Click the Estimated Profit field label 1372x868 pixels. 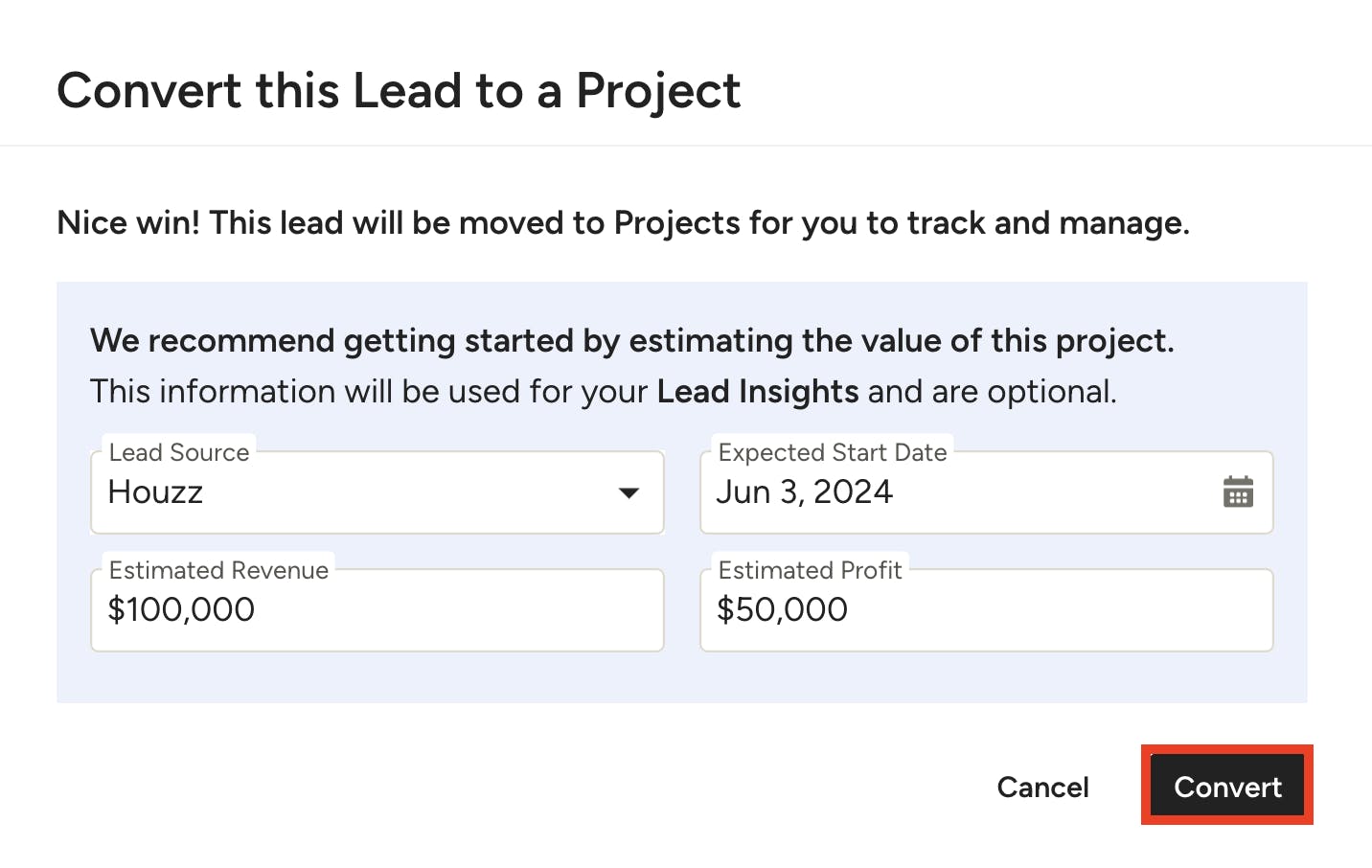click(x=811, y=570)
